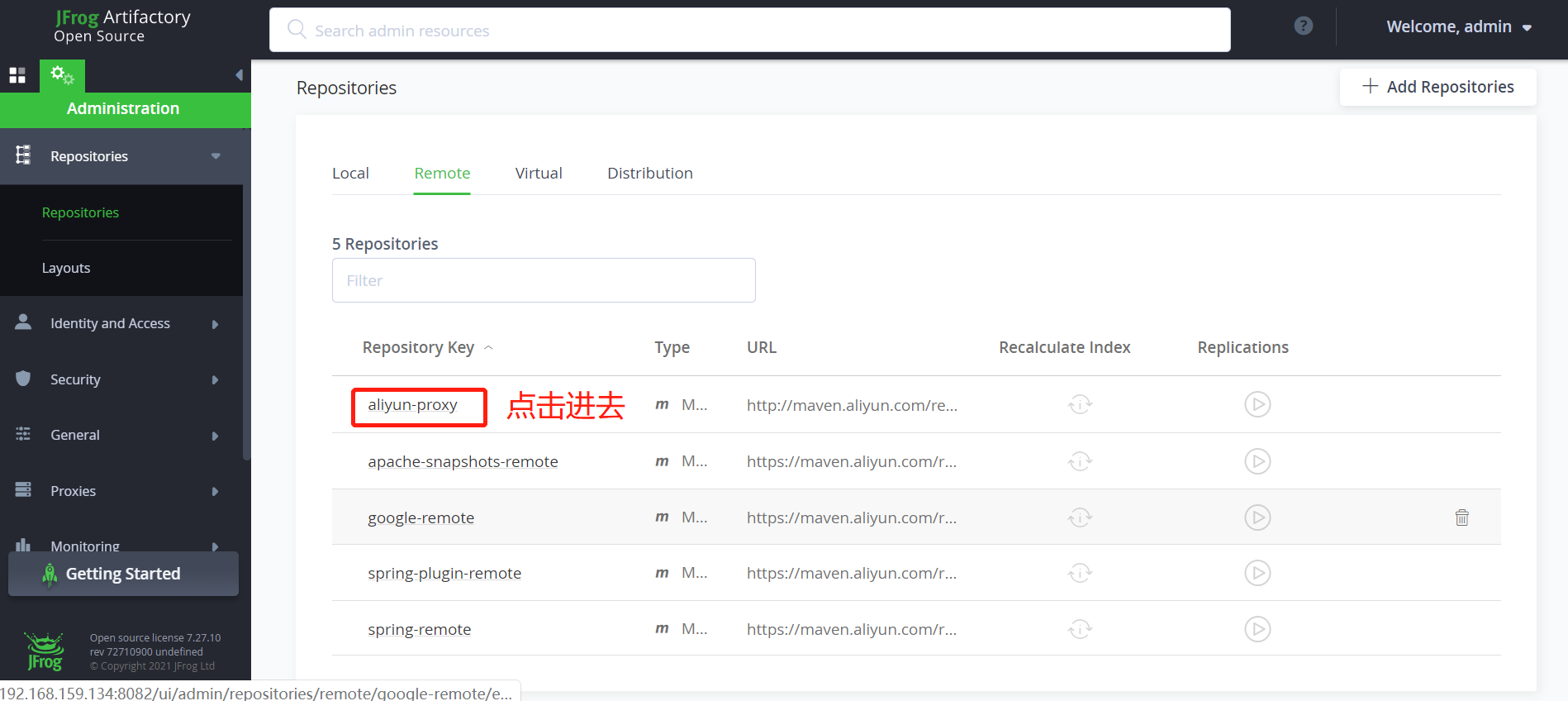The image size is (1568, 701).
Task: Click the Security shield icon
Action: coord(23,379)
